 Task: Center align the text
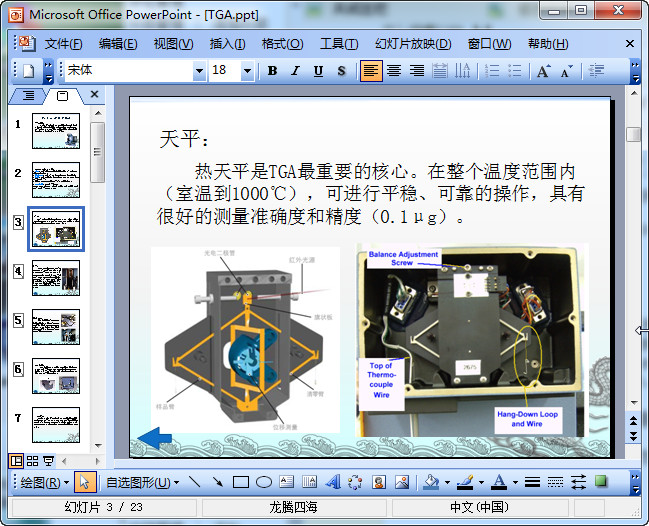(x=394, y=71)
